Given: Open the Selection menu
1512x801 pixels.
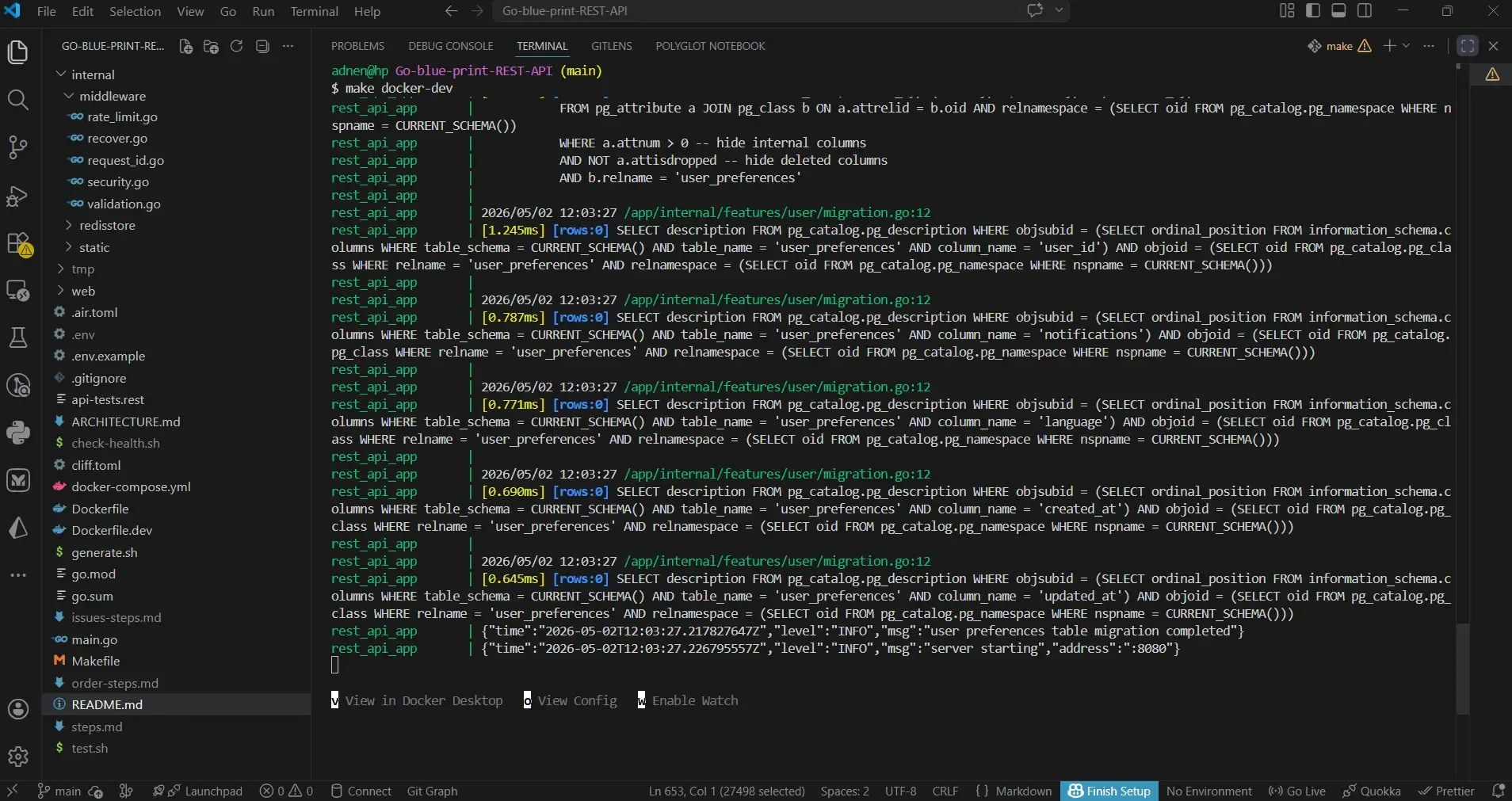Looking at the screenshot, I should point(135,11).
